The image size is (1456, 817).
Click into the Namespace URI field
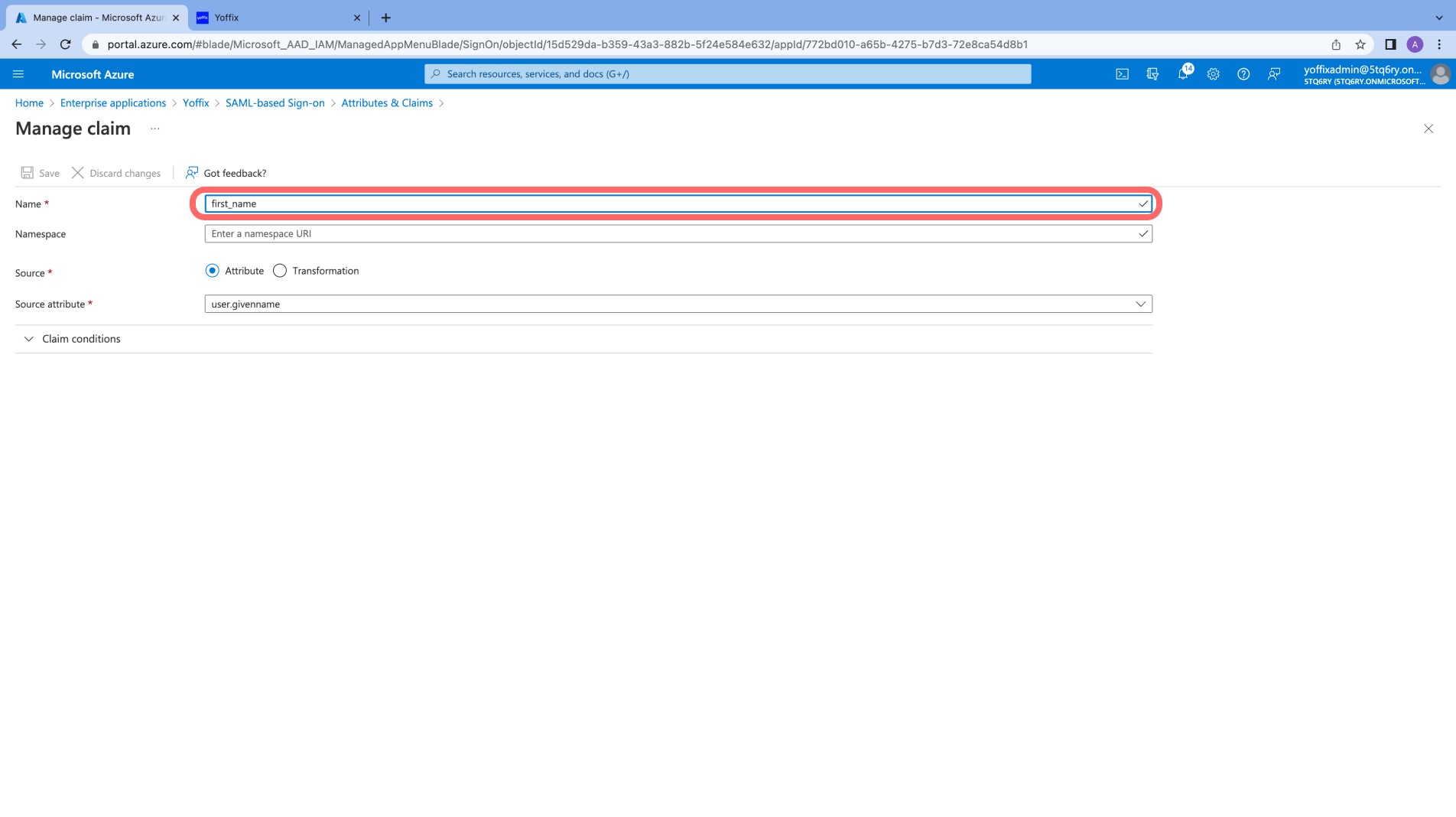[x=678, y=233]
